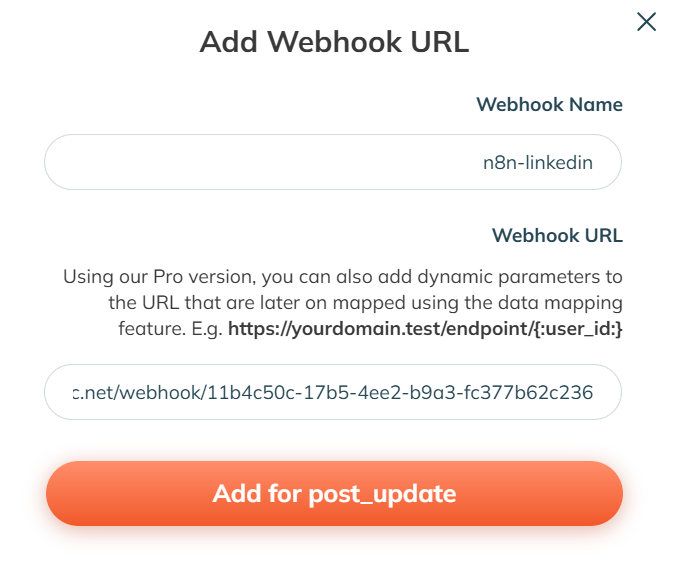Focus the Webhook URL input field

tap(333, 393)
